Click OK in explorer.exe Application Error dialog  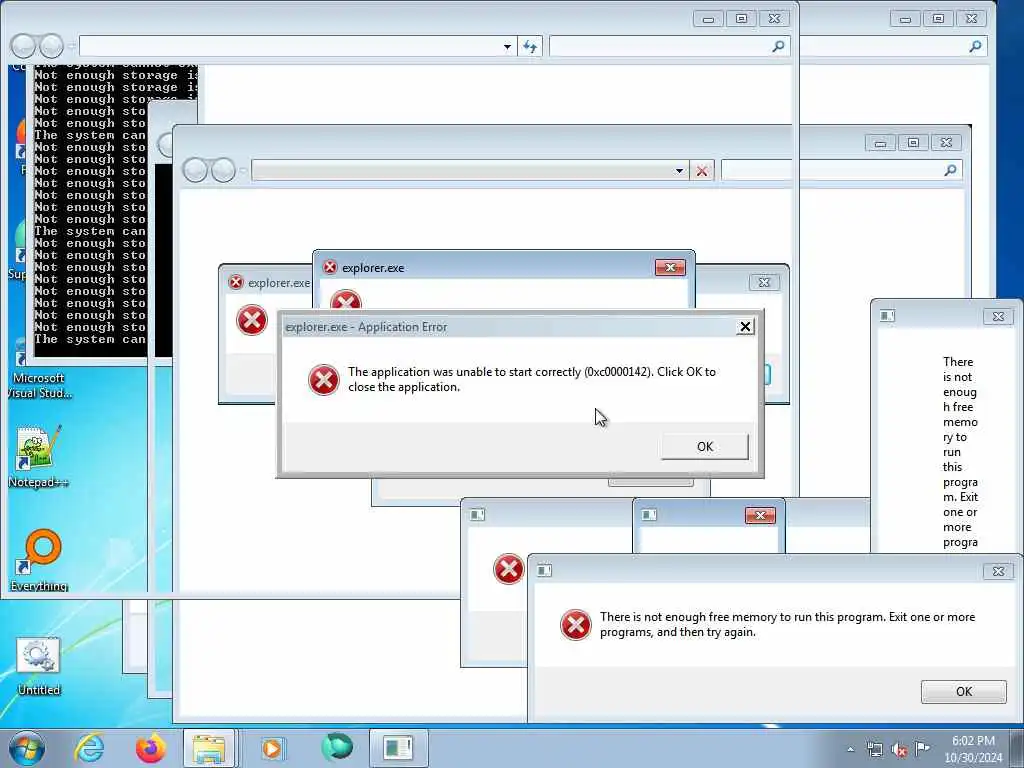point(705,447)
